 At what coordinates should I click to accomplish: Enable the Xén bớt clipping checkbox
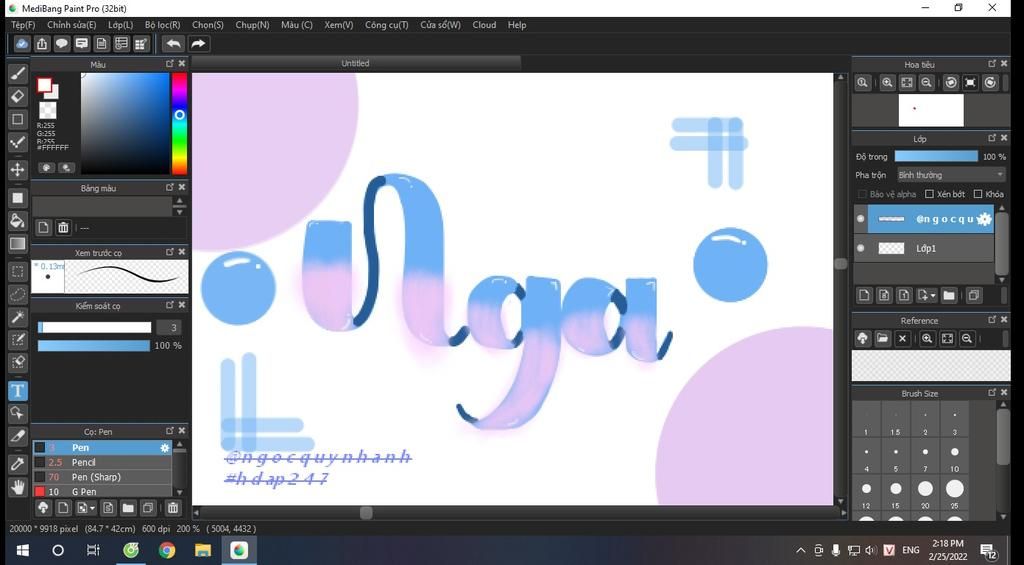tap(929, 194)
